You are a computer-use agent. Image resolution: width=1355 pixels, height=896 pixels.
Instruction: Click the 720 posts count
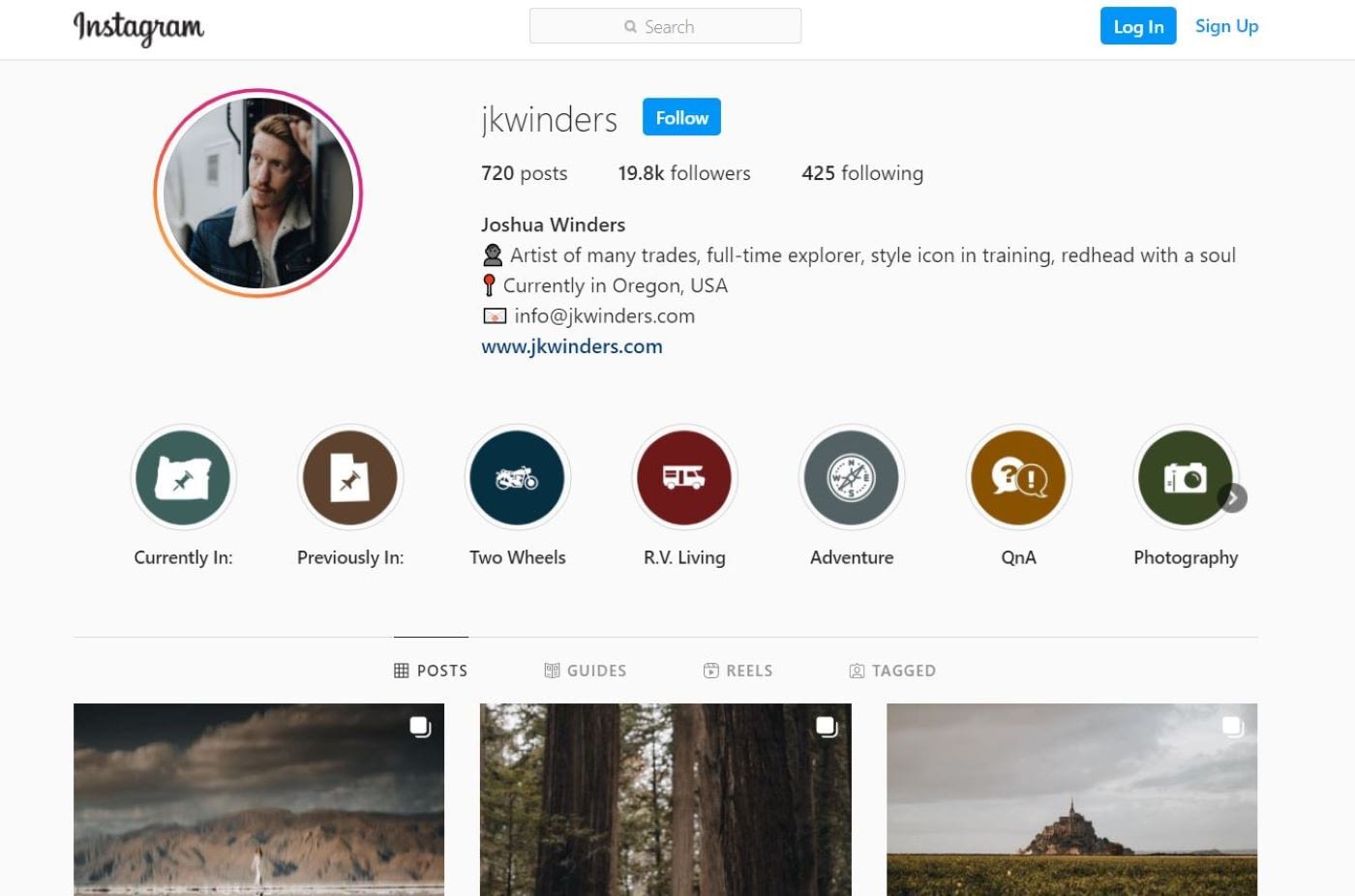(x=524, y=173)
